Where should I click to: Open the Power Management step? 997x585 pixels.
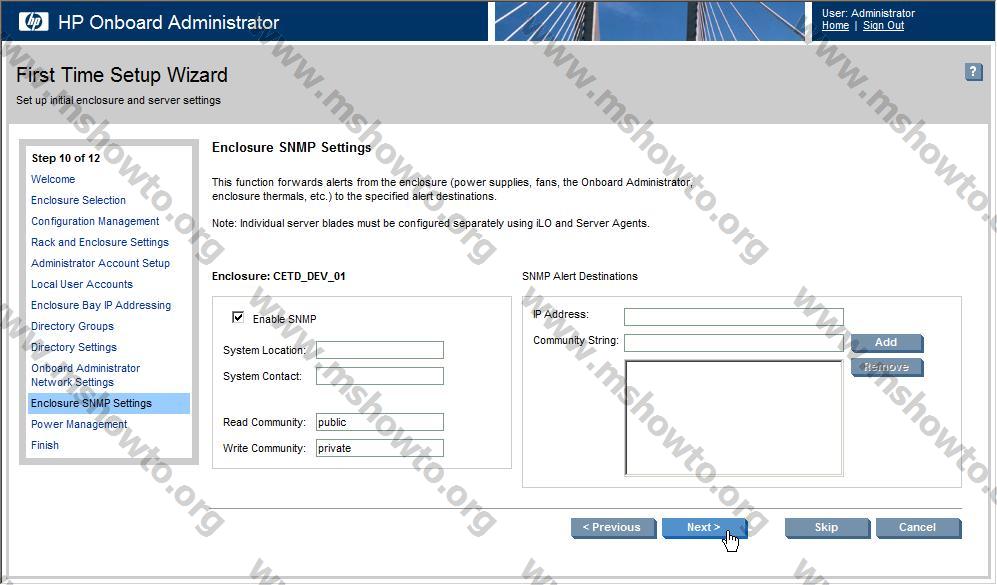point(79,424)
